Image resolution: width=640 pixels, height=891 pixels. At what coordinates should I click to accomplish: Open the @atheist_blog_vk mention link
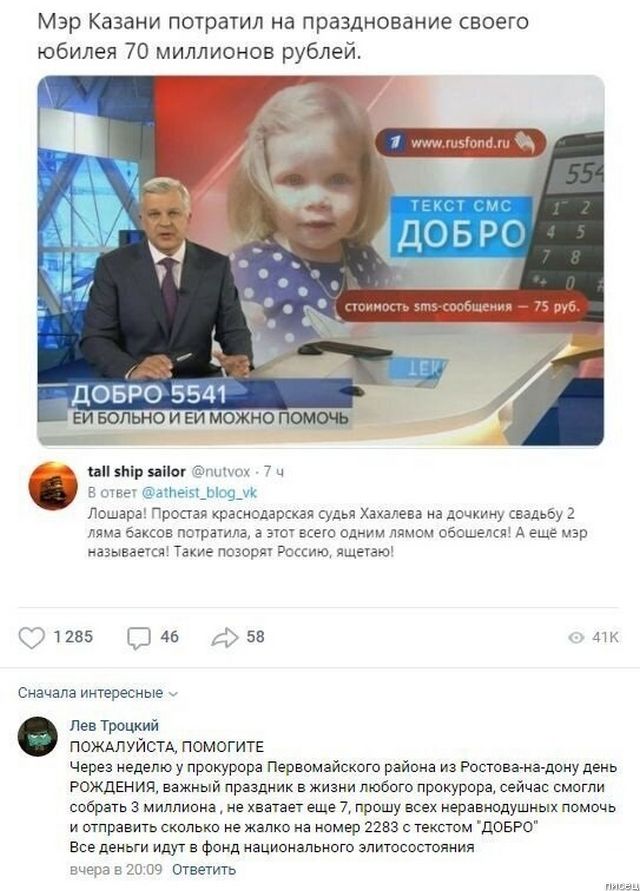tap(199, 493)
